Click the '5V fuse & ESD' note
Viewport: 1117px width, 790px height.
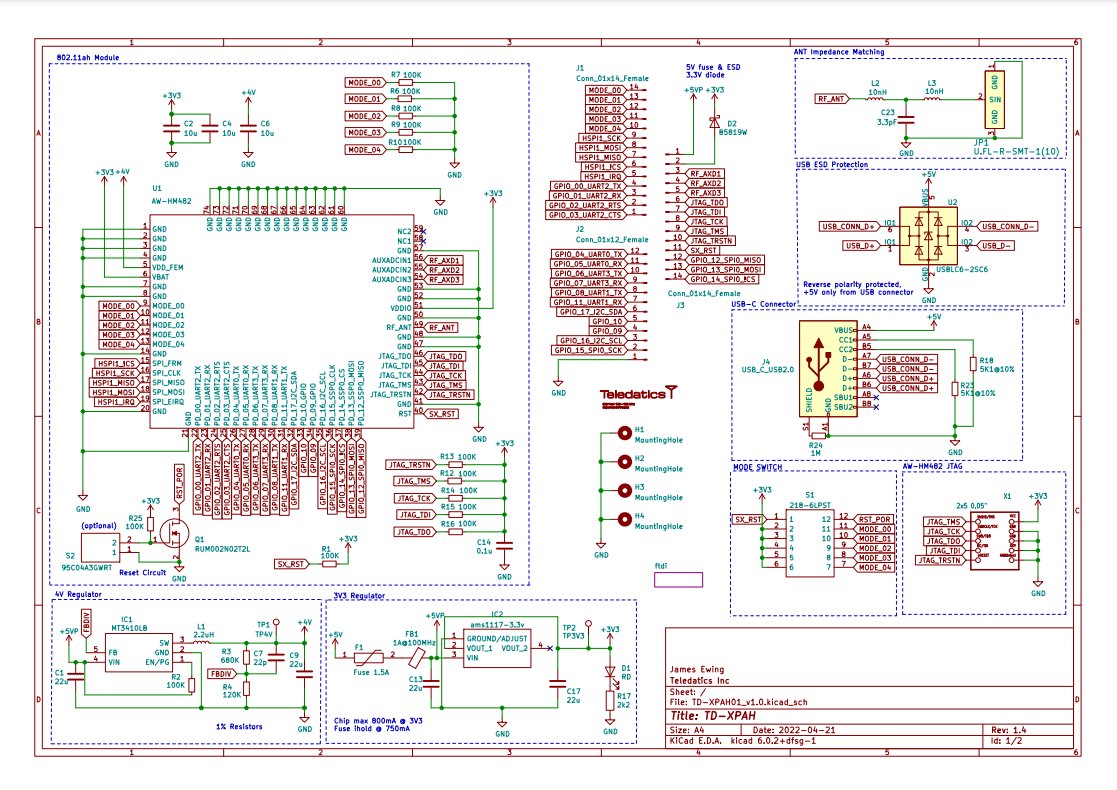tap(713, 67)
